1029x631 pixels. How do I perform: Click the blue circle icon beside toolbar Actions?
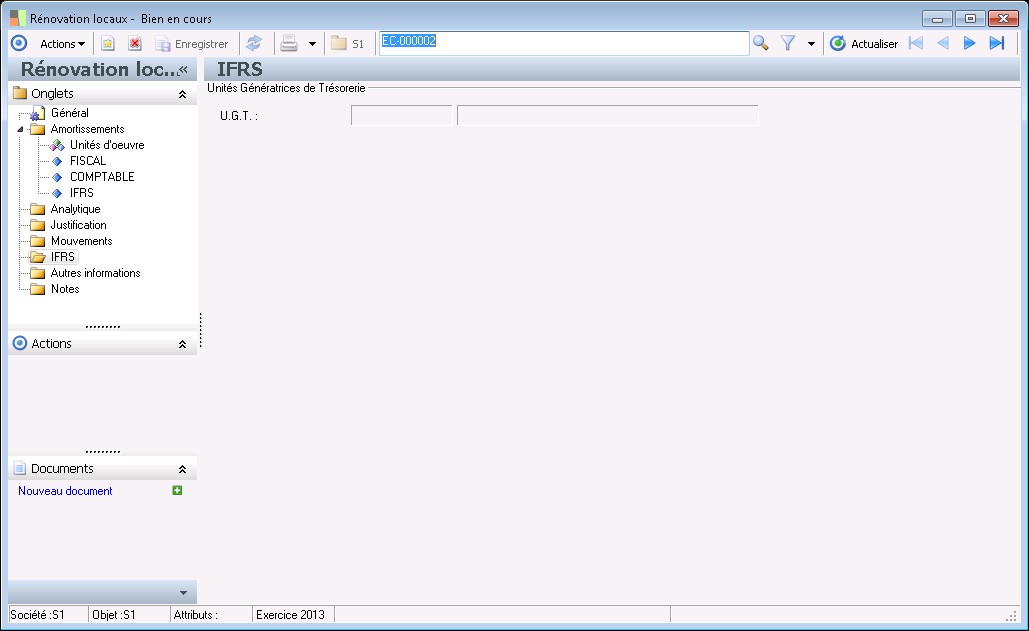[x=19, y=43]
